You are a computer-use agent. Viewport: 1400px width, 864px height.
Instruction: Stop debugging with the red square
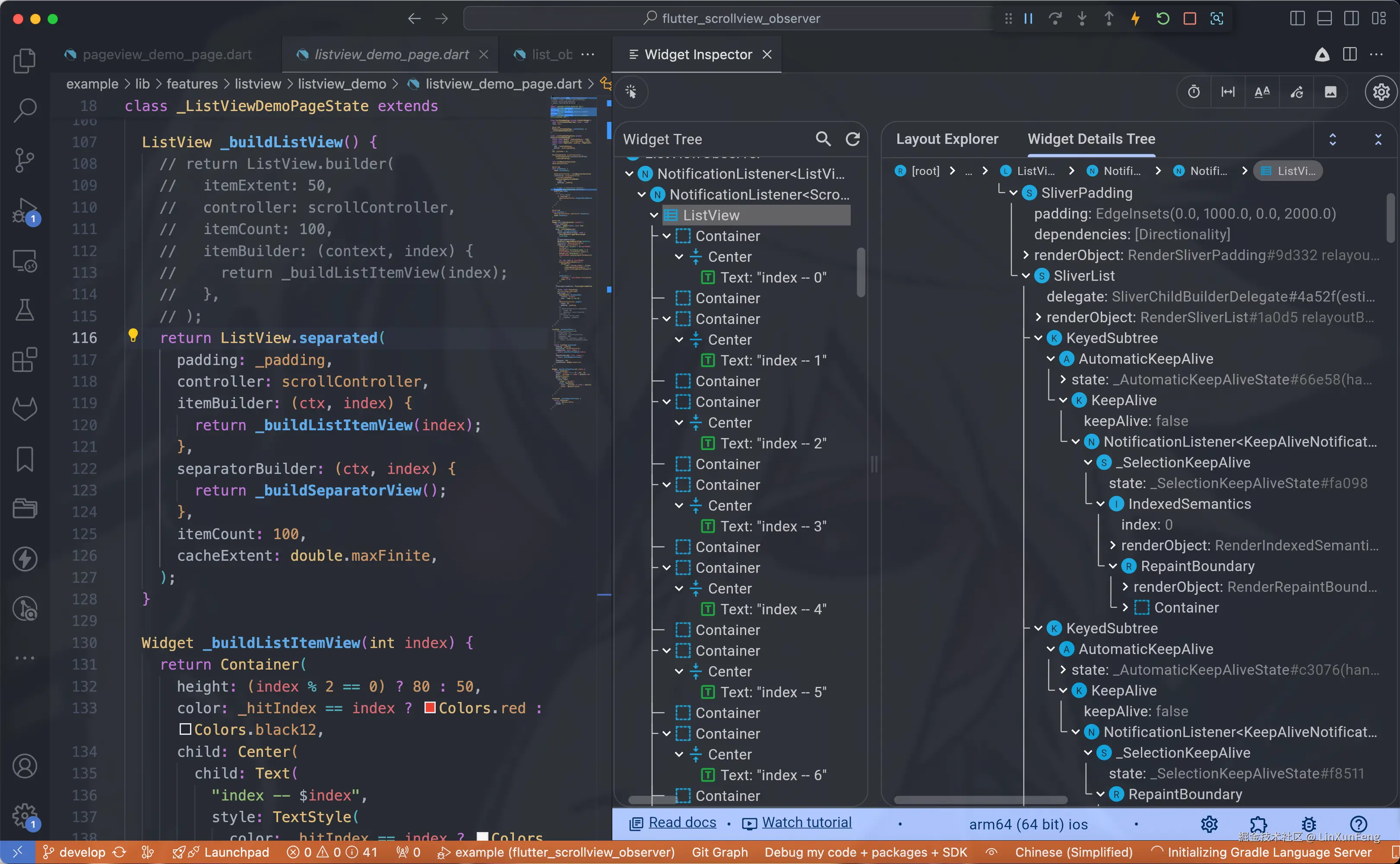pyautogui.click(x=1190, y=18)
